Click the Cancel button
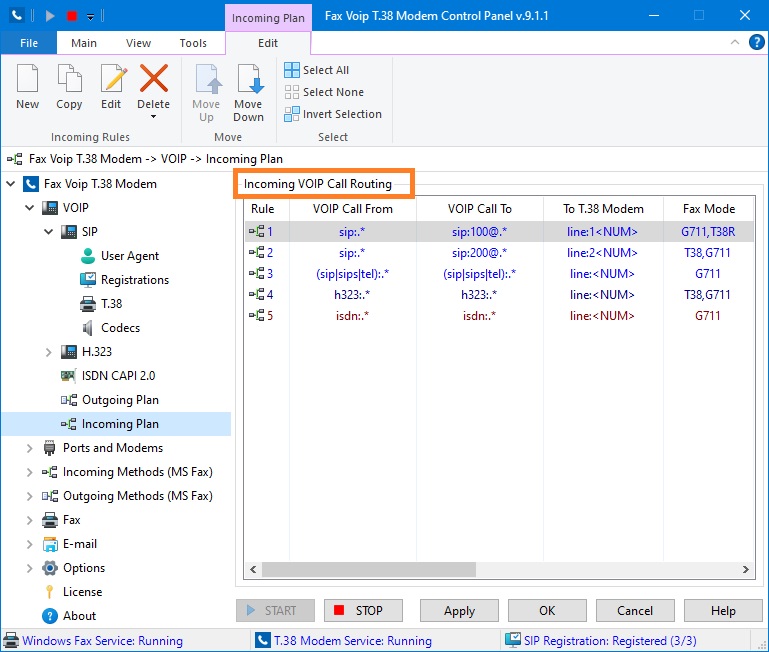The height and width of the screenshot is (652, 769). (x=635, y=611)
